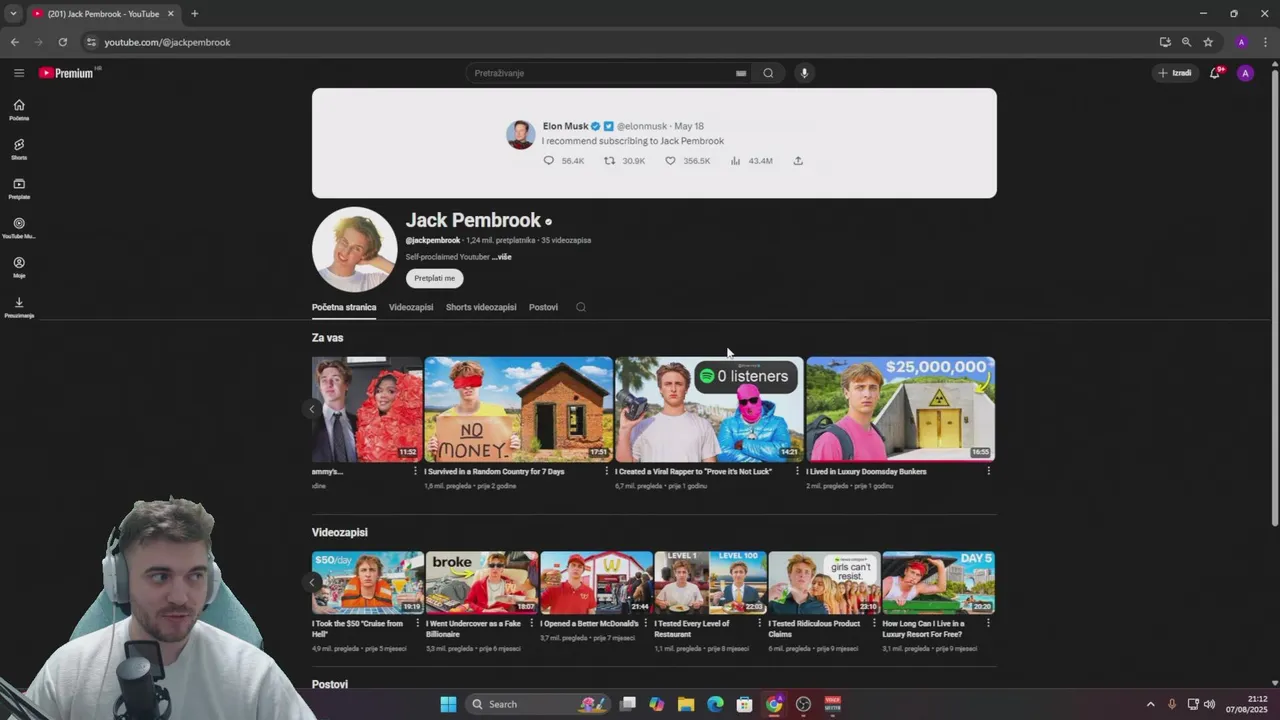
Task: Open options for 'I Went Undercover as a Fake Billionaire'
Action: (x=532, y=623)
